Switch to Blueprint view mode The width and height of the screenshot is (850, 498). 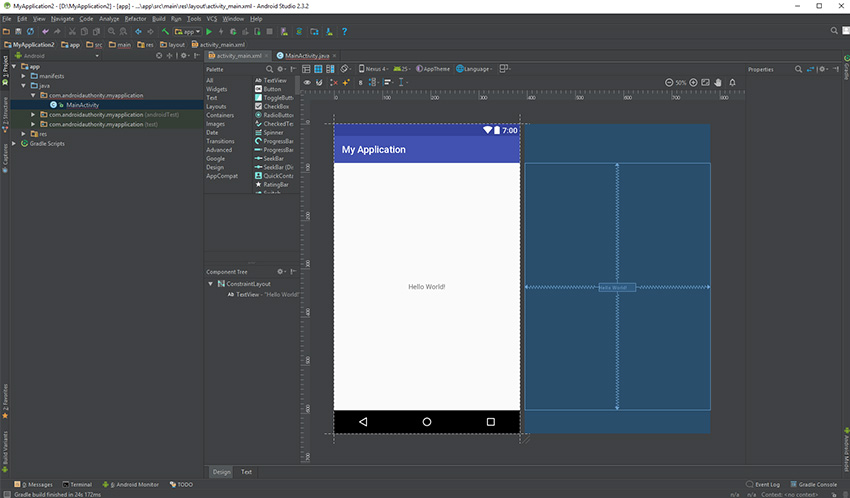point(318,69)
